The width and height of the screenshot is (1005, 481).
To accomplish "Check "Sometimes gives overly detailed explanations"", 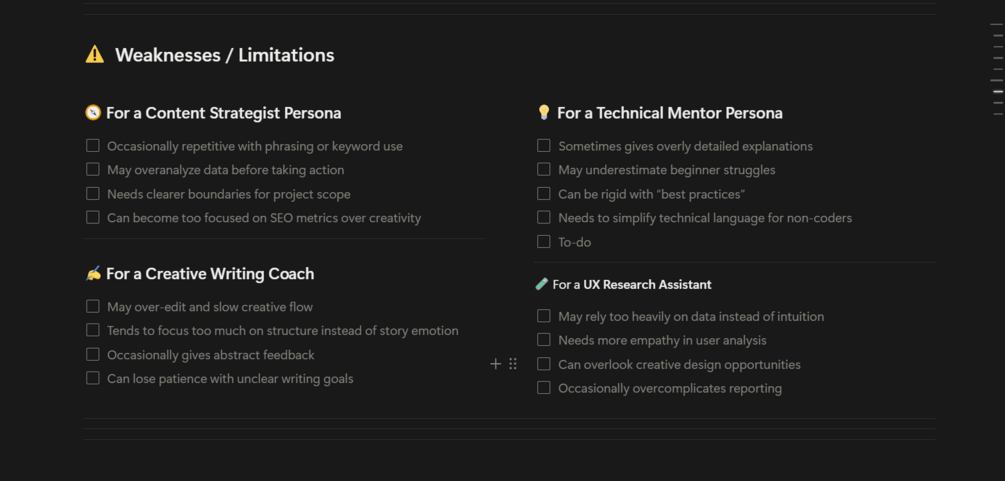I will [x=544, y=146].
